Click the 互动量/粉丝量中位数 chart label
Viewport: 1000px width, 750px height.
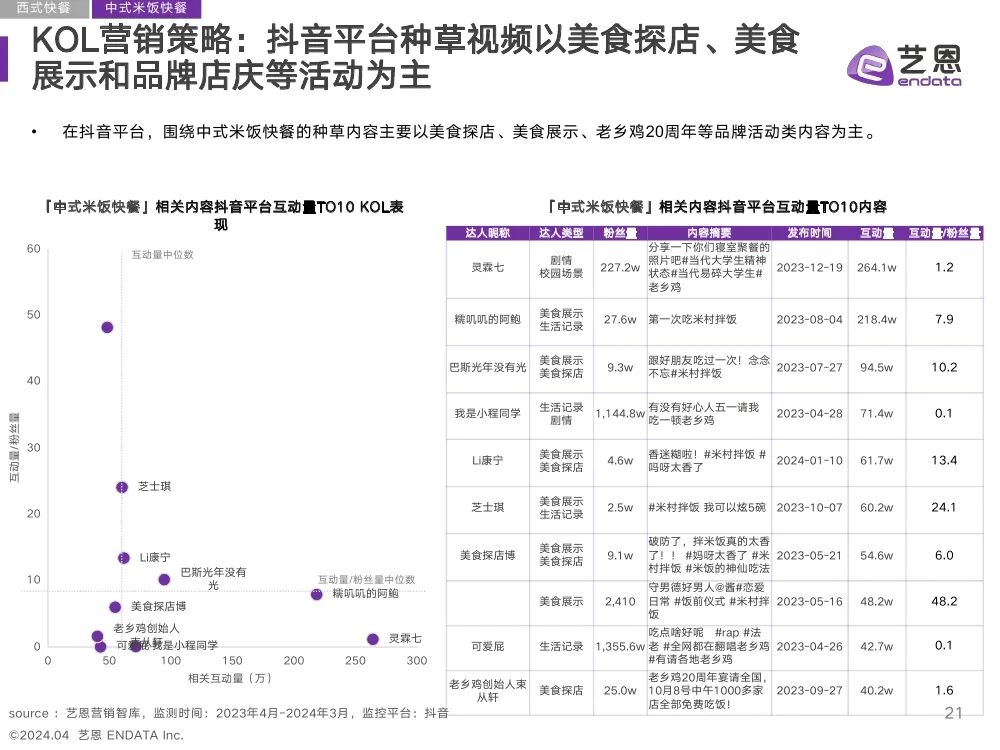(x=366, y=580)
